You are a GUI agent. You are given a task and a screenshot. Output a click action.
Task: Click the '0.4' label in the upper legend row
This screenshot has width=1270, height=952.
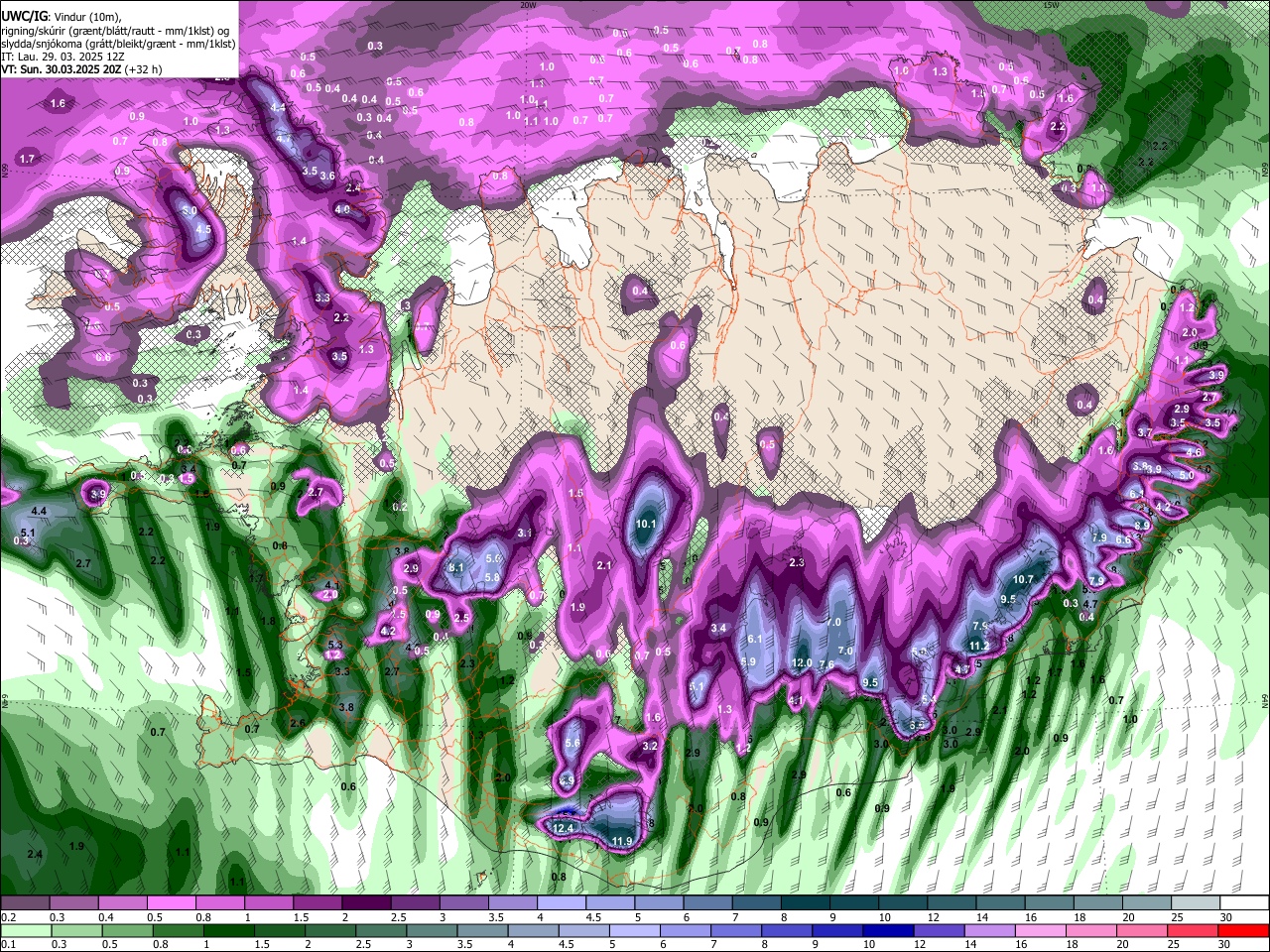[105, 917]
